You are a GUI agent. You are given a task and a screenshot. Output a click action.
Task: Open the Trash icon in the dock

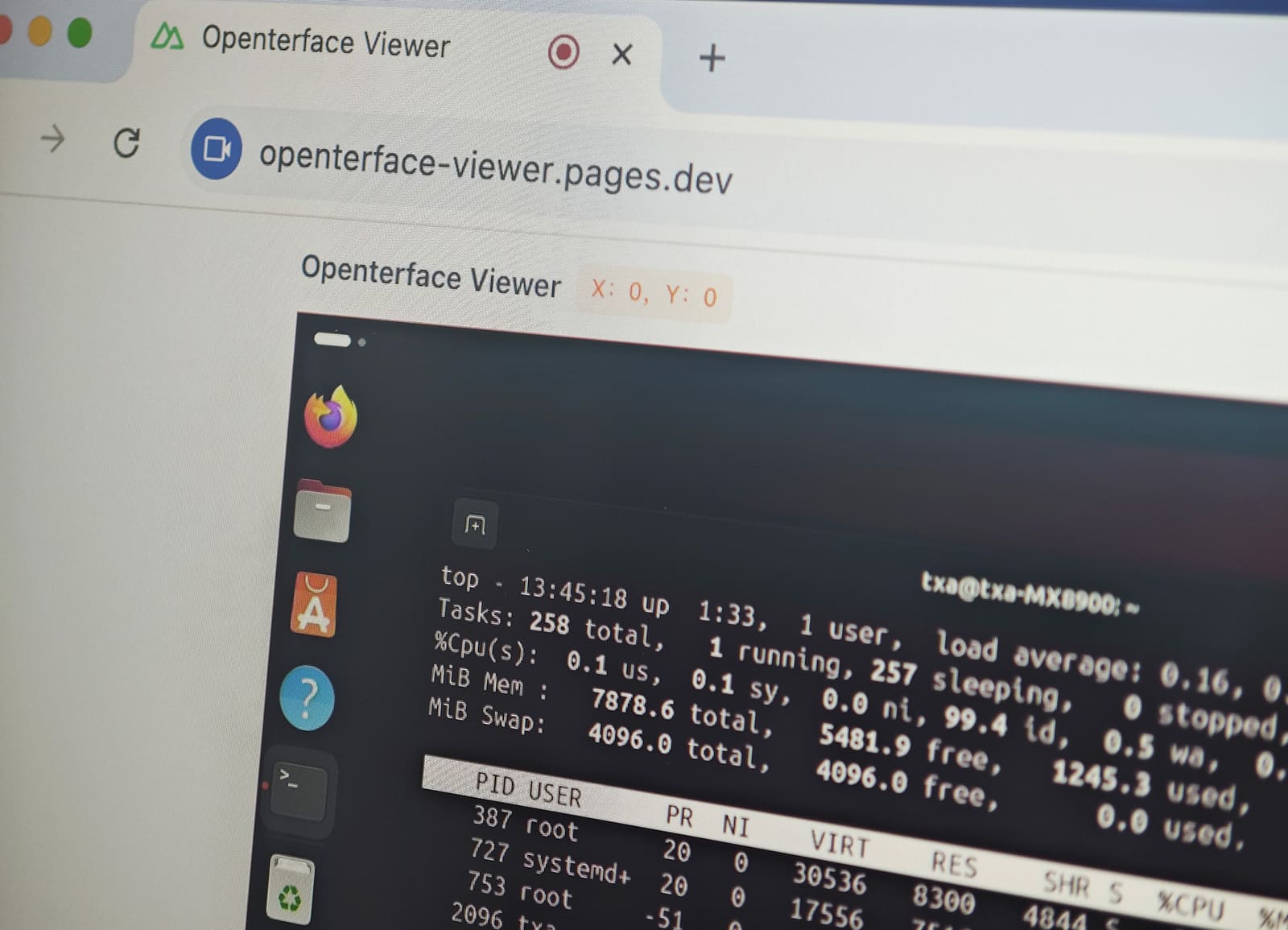pyautogui.click(x=290, y=890)
